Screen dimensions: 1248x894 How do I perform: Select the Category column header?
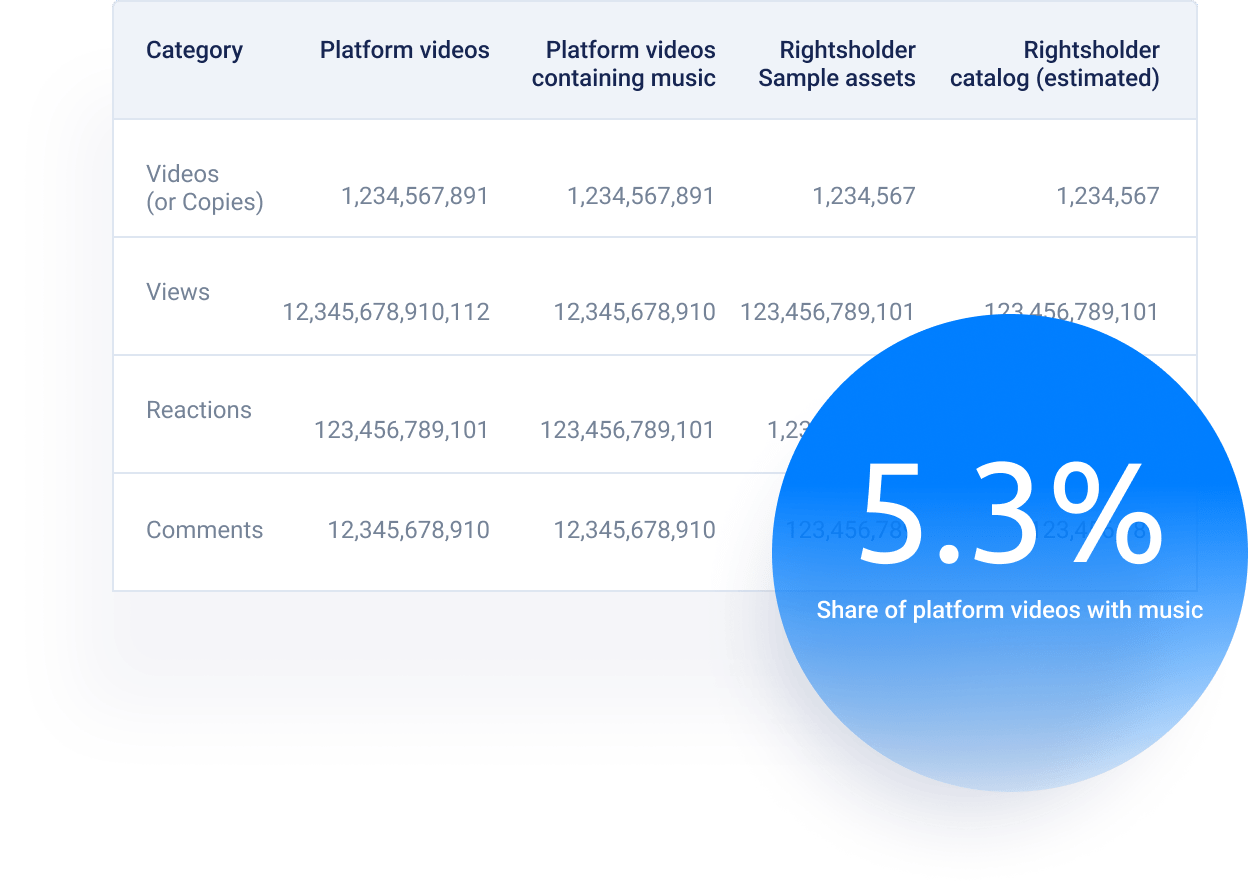[x=195, y=50]
